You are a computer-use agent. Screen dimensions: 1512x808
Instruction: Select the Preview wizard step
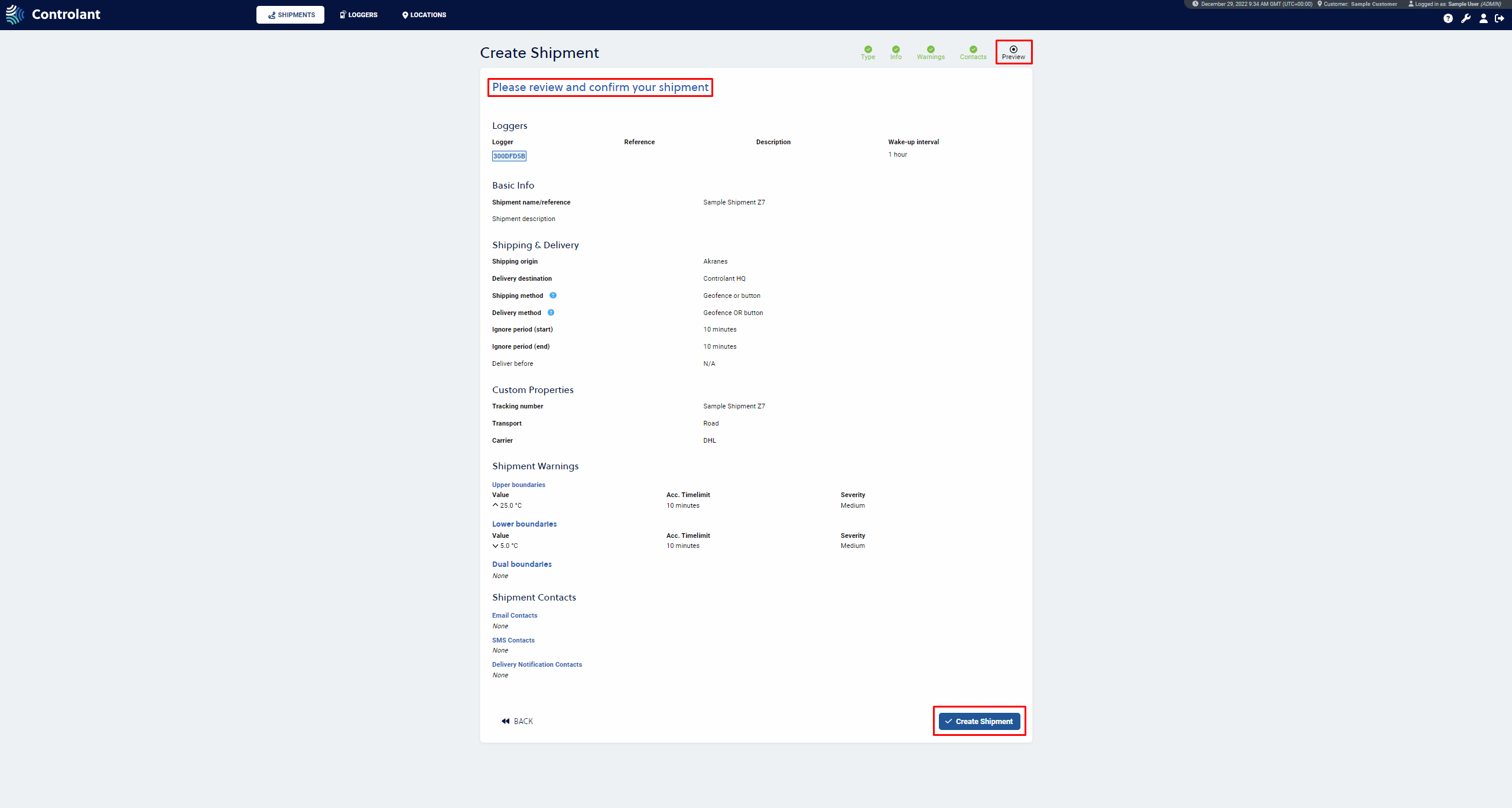point(1013,53)
